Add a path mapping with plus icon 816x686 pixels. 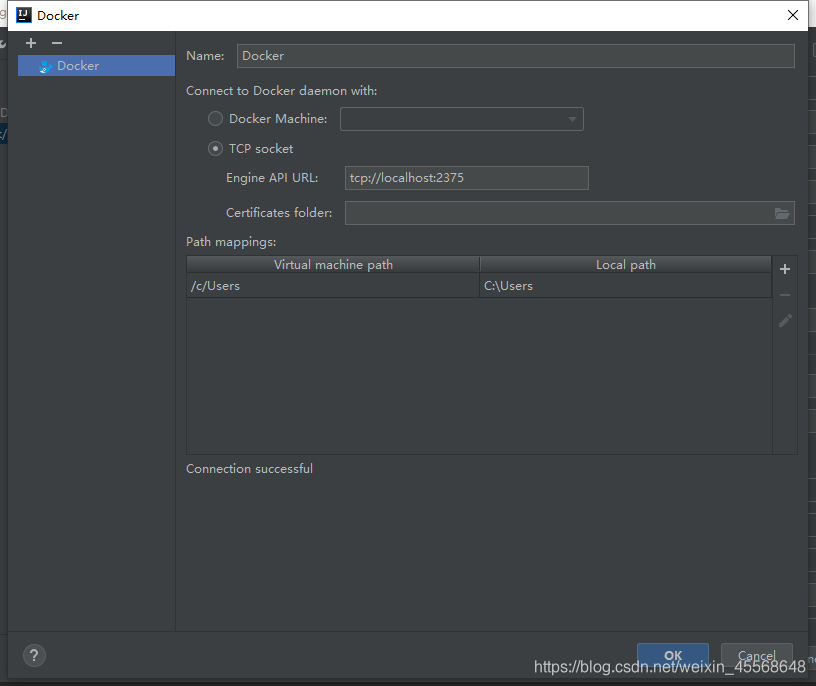785,269
